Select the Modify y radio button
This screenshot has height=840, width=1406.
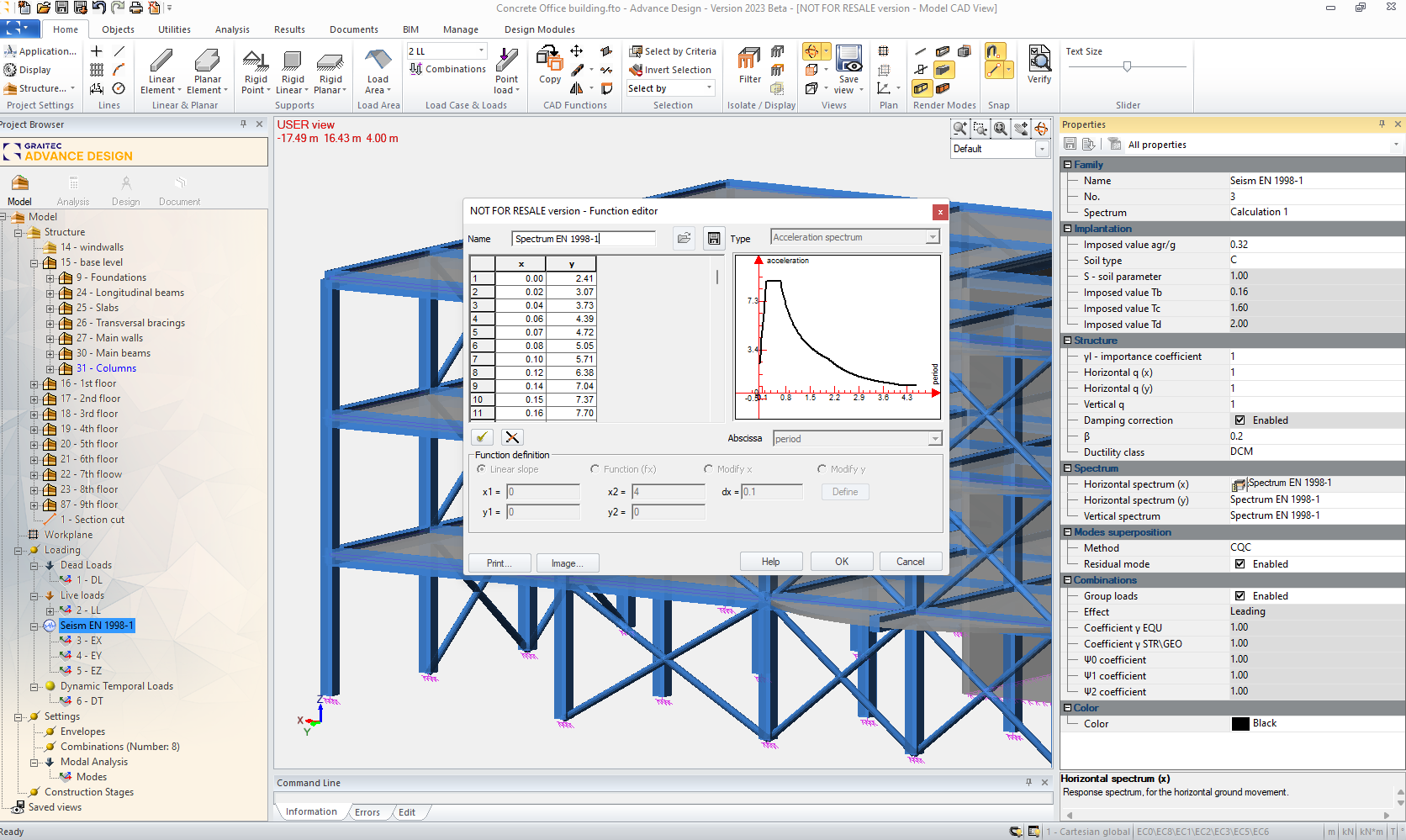tap(822, 469)
